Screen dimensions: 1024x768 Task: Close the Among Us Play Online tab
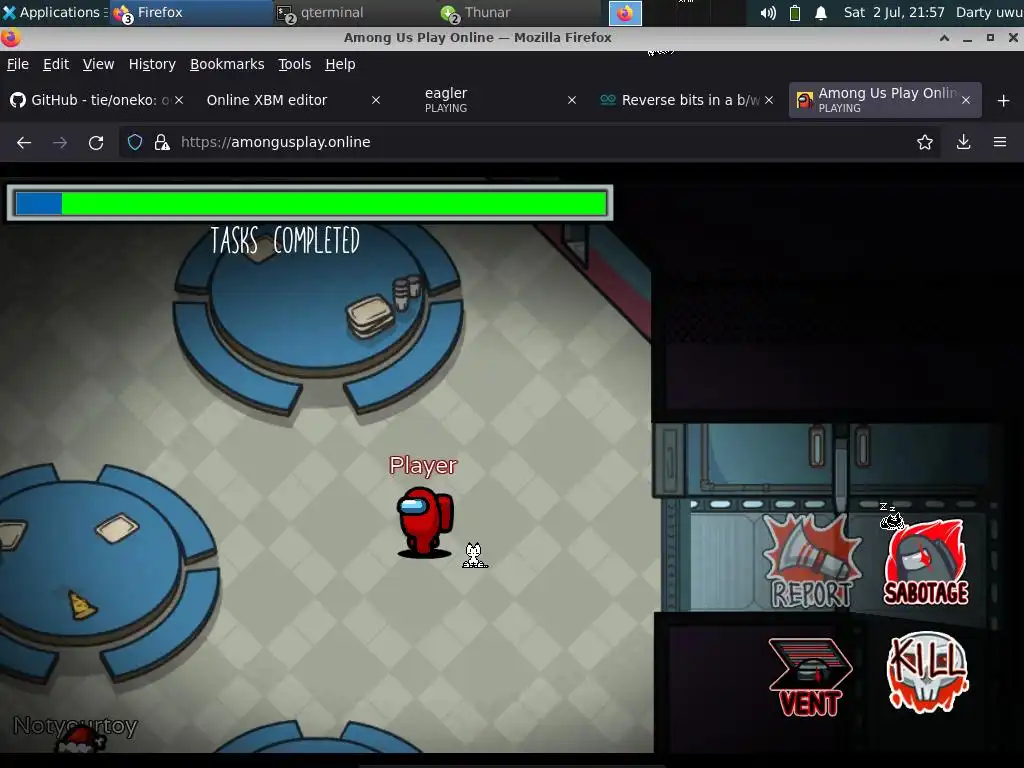(x=966, y=100)
